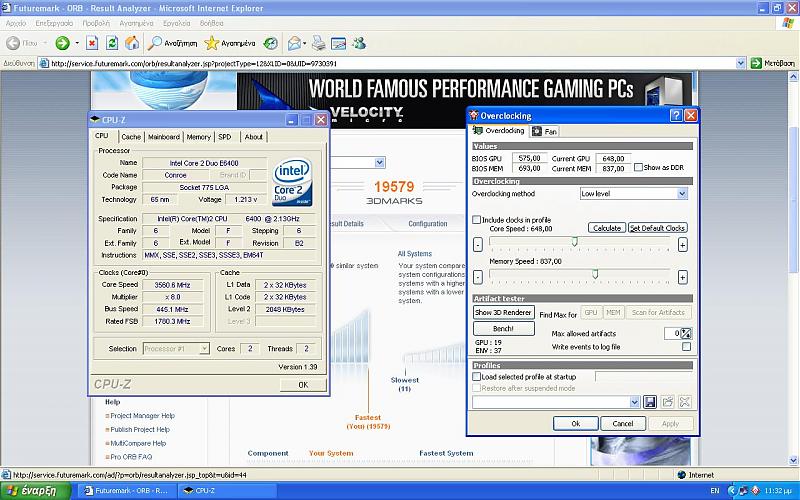Check Load selected profile at startup
800x500 pixels.
pos(477,377)
